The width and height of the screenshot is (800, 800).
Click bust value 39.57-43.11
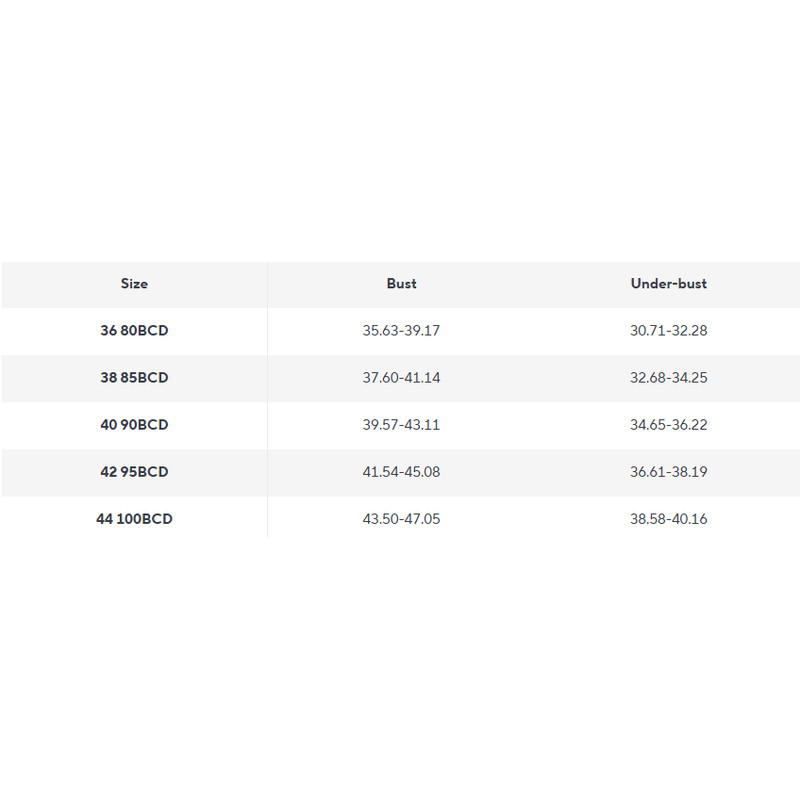[401, 425]
